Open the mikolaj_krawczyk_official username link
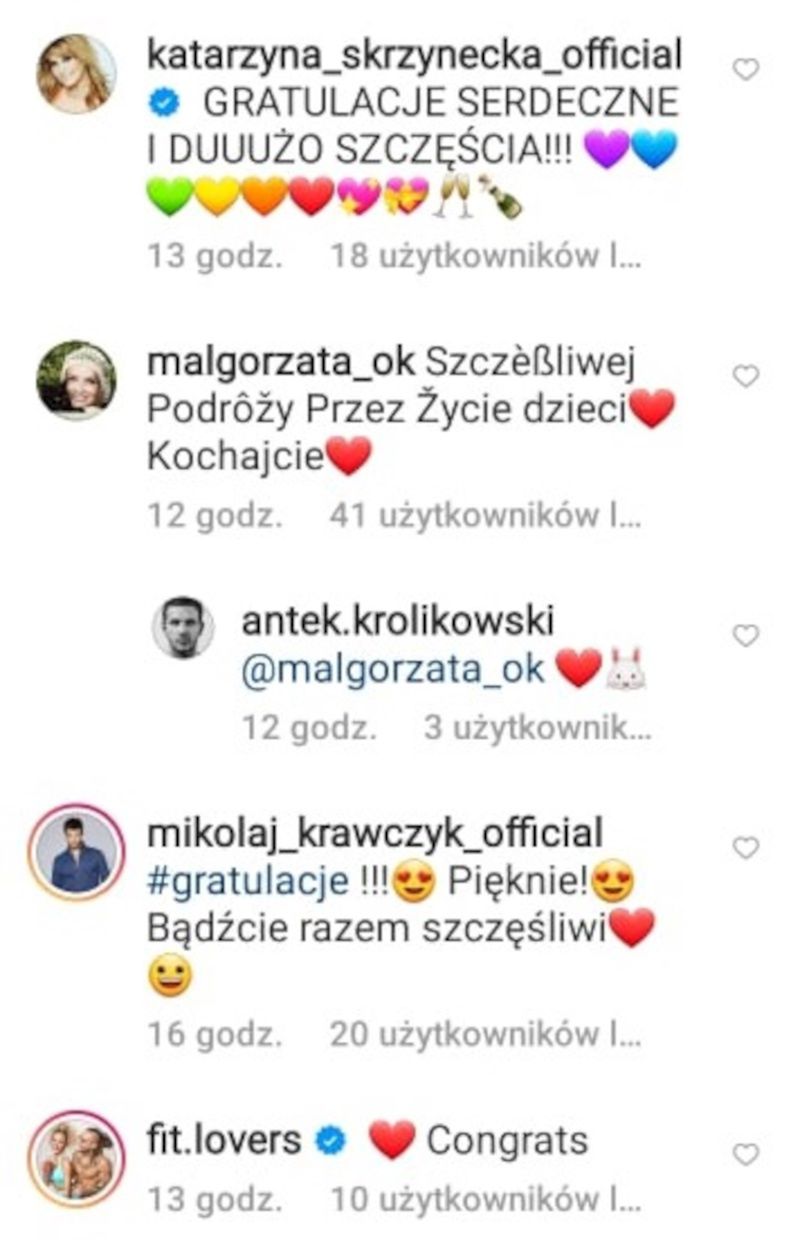The image size is (800, 1247). [x=375, y=832]
